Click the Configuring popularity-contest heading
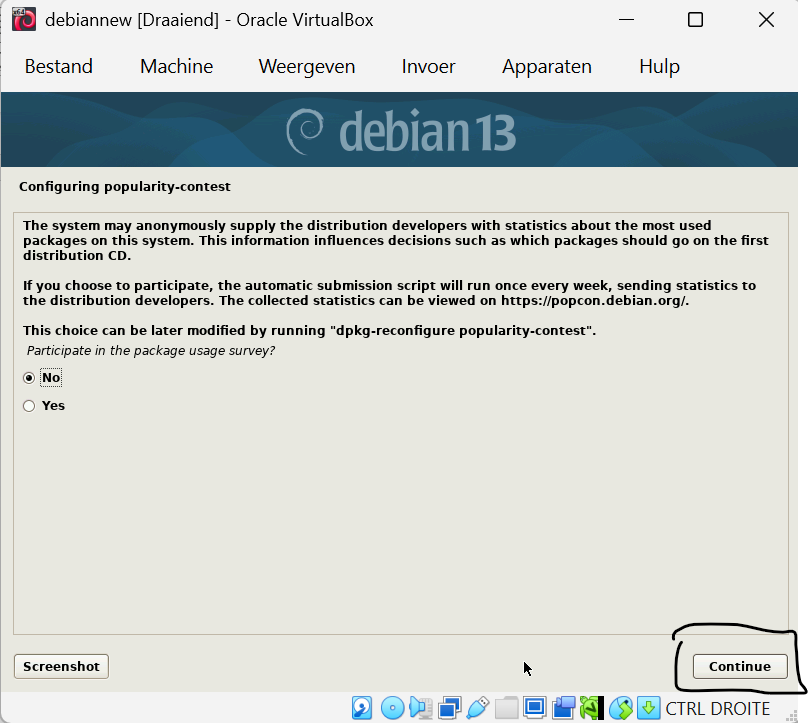The width and height of the screenshot is (809, 723). tap(124, 186)
